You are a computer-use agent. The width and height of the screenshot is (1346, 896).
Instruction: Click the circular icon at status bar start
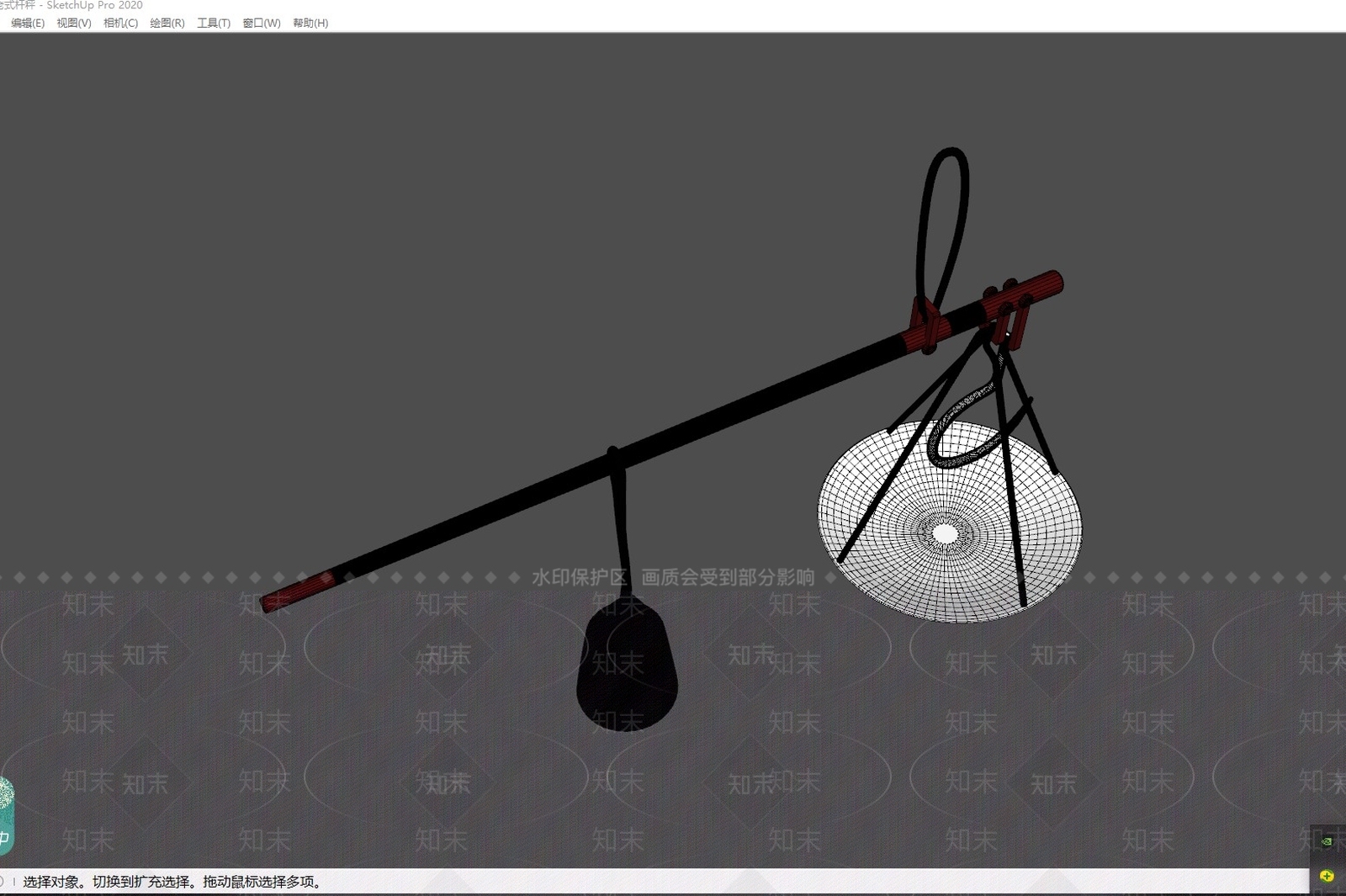pyautogui.click(x=3, y=882)
